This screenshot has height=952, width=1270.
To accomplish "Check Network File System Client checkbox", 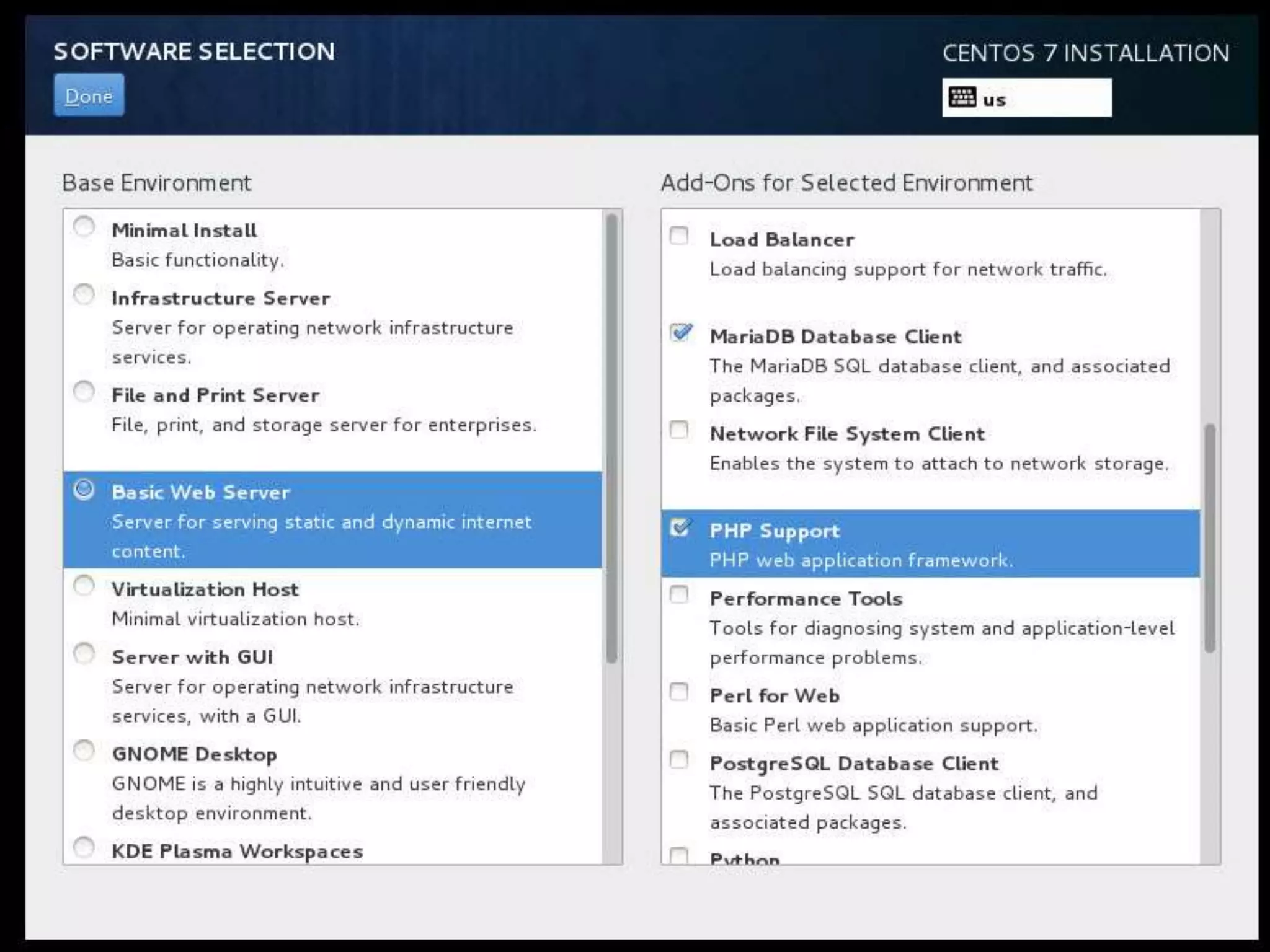I will pos(680,430).
